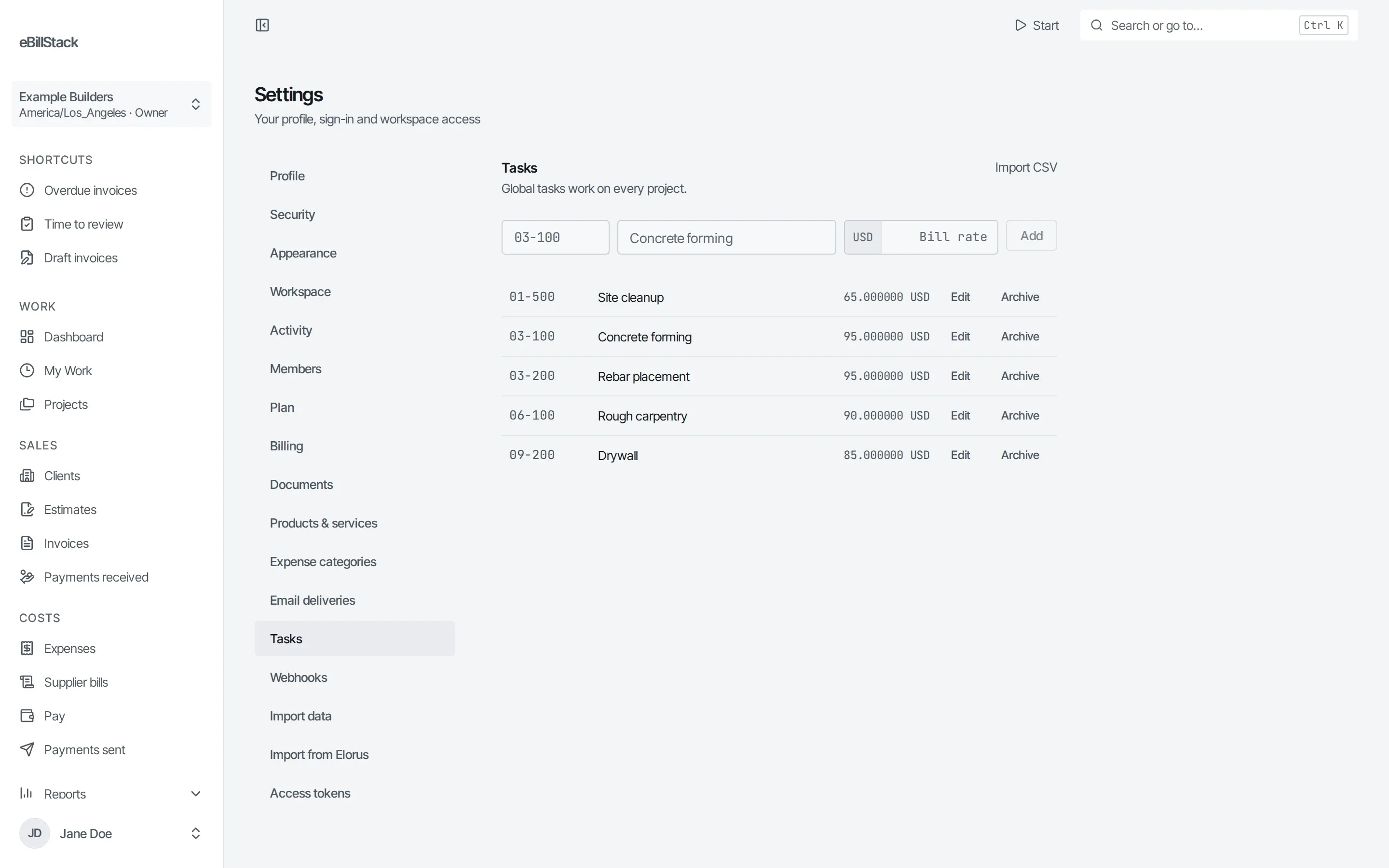Click the Add task button
The height and width of the screenshot is (868, 1389).
point(1031,236)
